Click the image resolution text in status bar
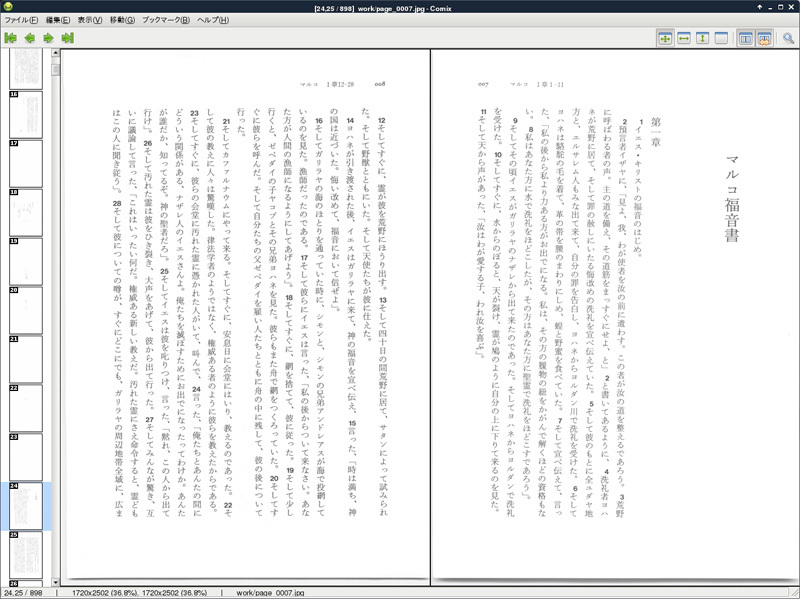 coord(140,593)
